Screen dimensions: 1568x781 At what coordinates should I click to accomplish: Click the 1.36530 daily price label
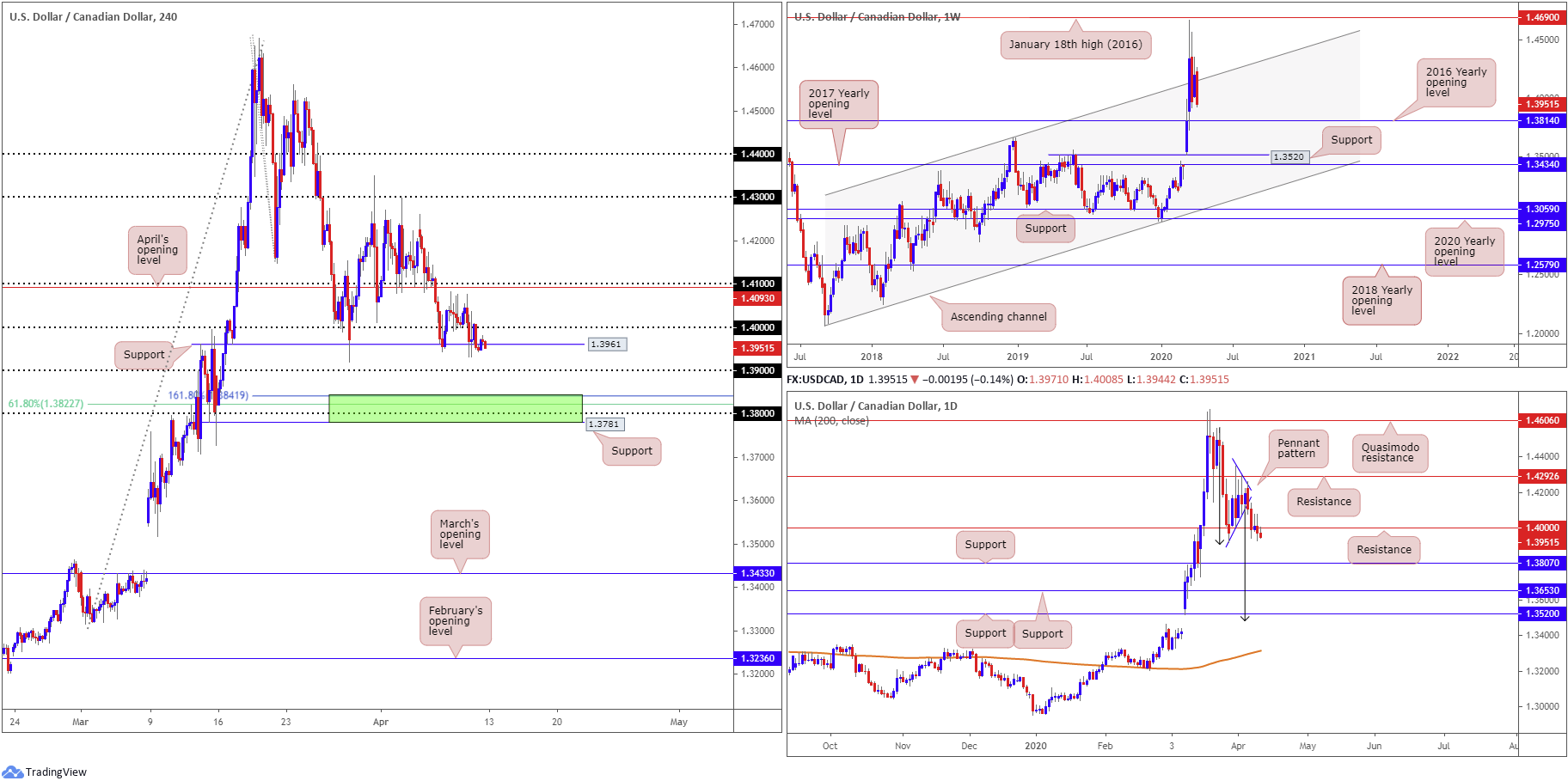[1542, 590]
